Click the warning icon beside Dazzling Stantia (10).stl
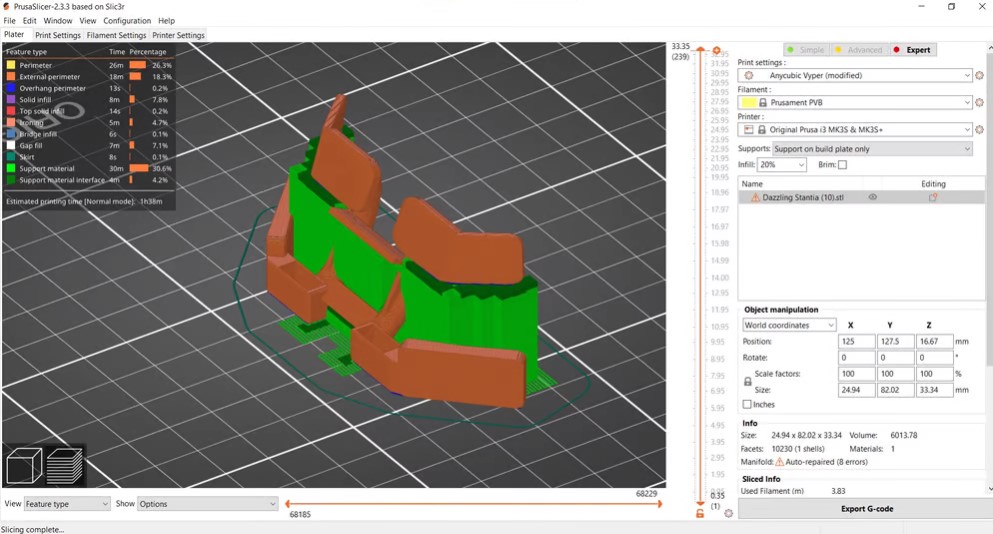993x534 pixels. coord(755,198)
